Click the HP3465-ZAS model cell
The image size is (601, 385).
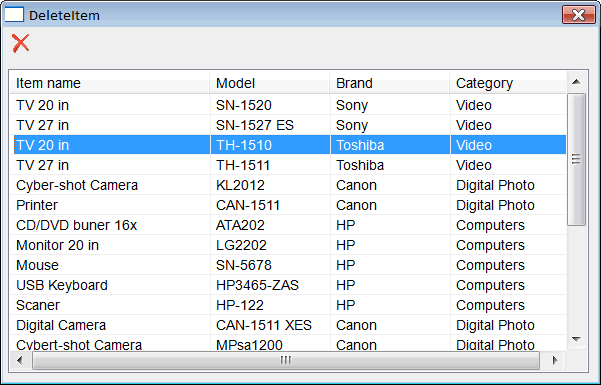(x=270, y=285)
